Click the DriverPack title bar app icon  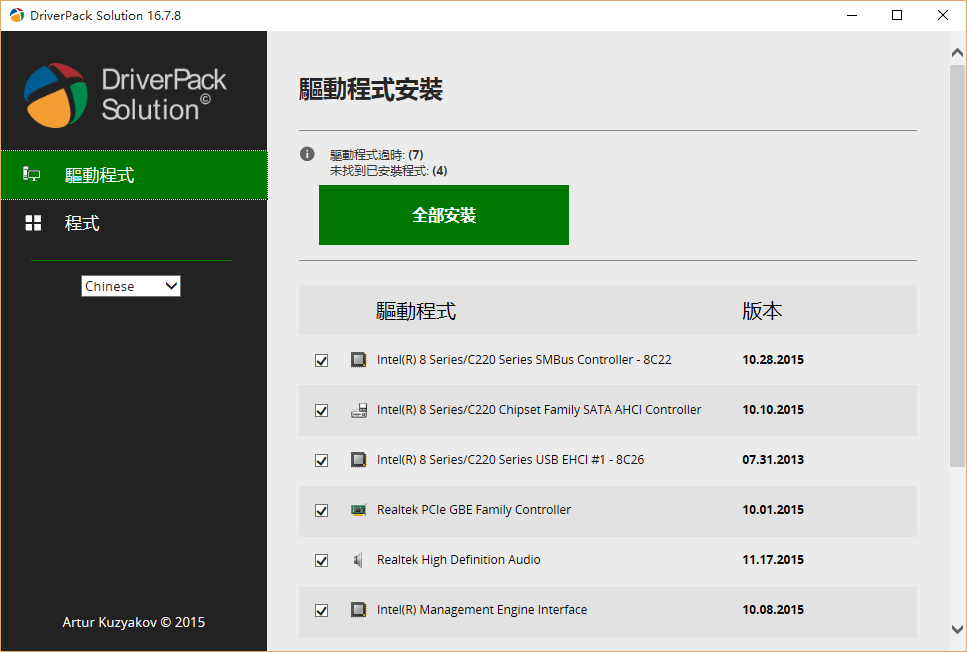tap(17, 15)
